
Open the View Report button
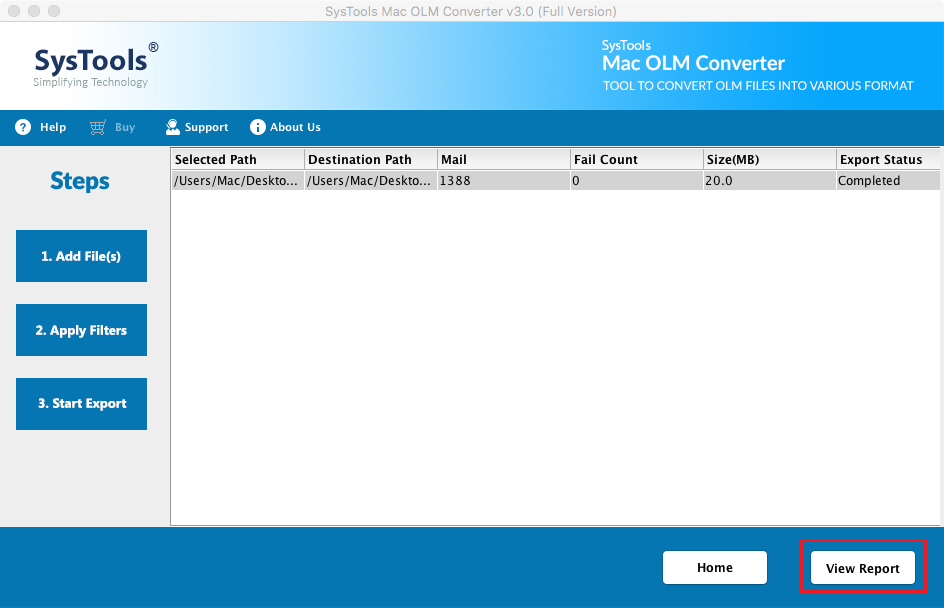(863, 568)
